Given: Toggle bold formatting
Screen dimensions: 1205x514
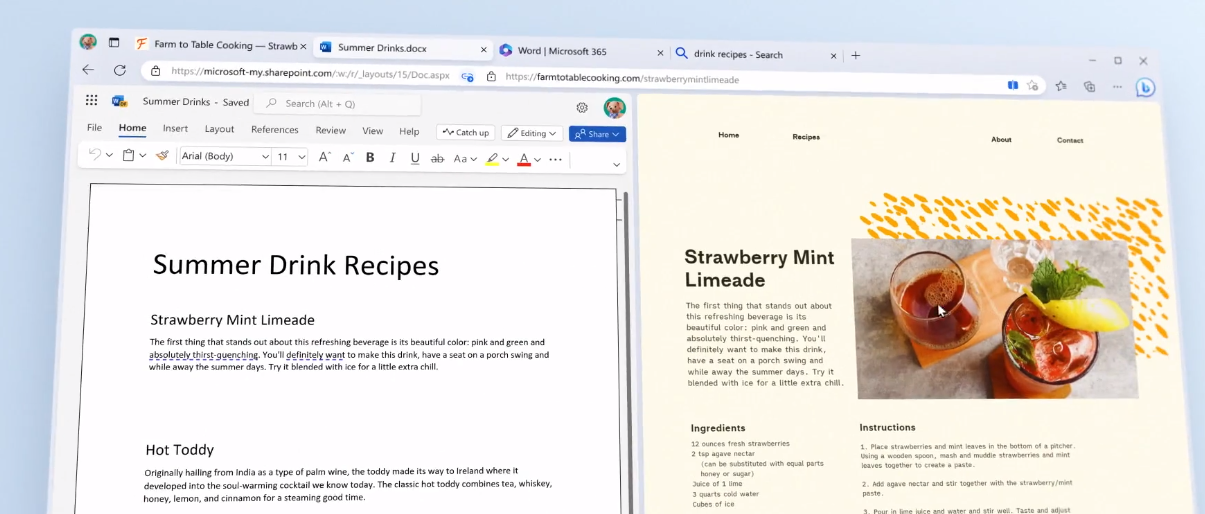Looking at the screenshot, I should tap(370, 158).
